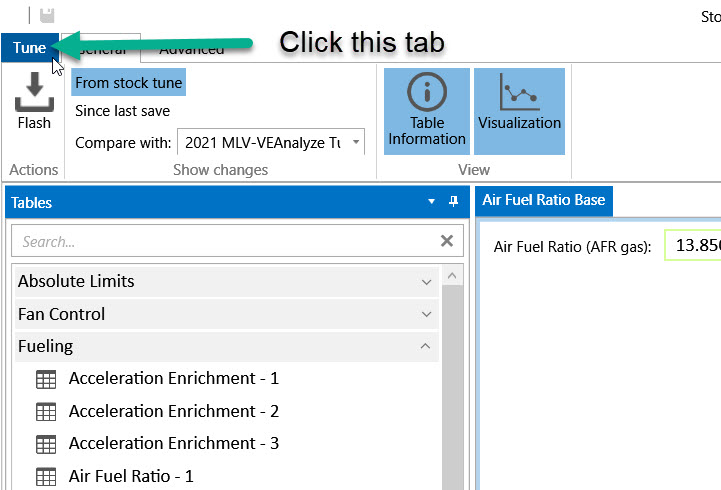
Task: Open the Tune tab
Action: [x=29, y=48]
